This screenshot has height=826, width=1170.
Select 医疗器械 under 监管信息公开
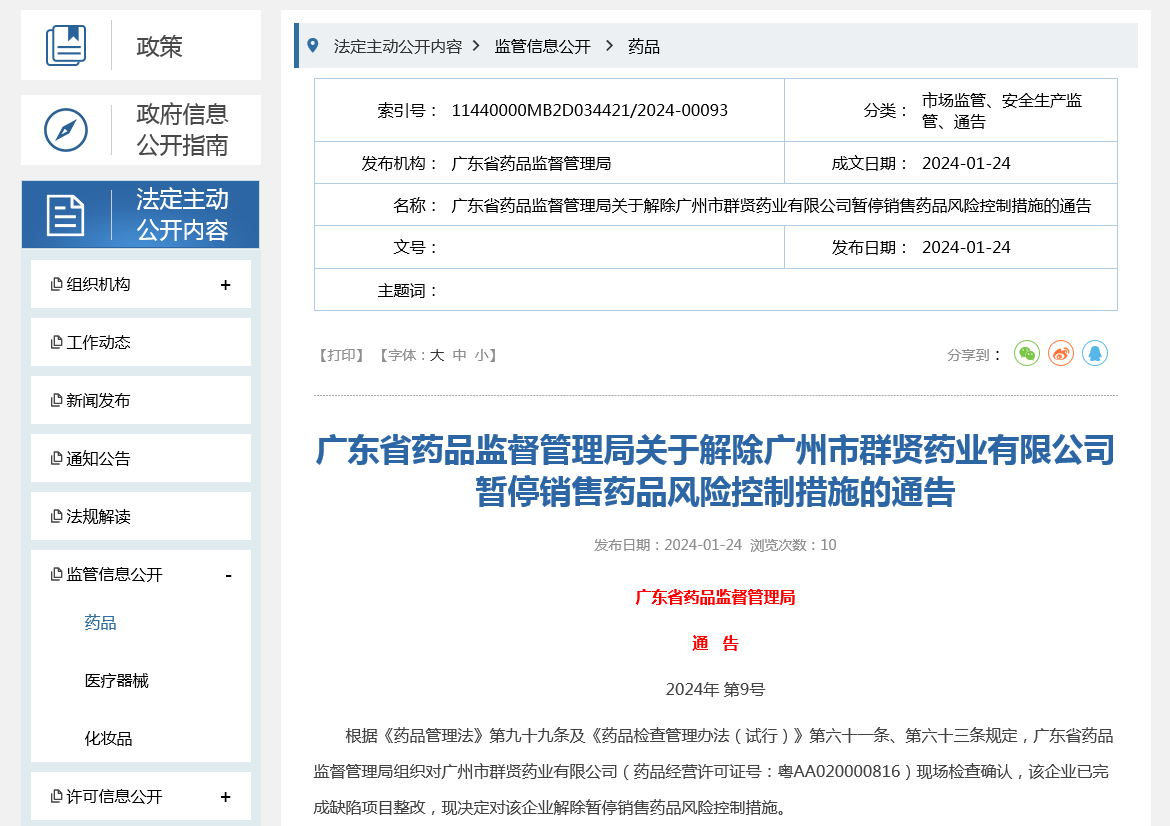pos(116,680)
